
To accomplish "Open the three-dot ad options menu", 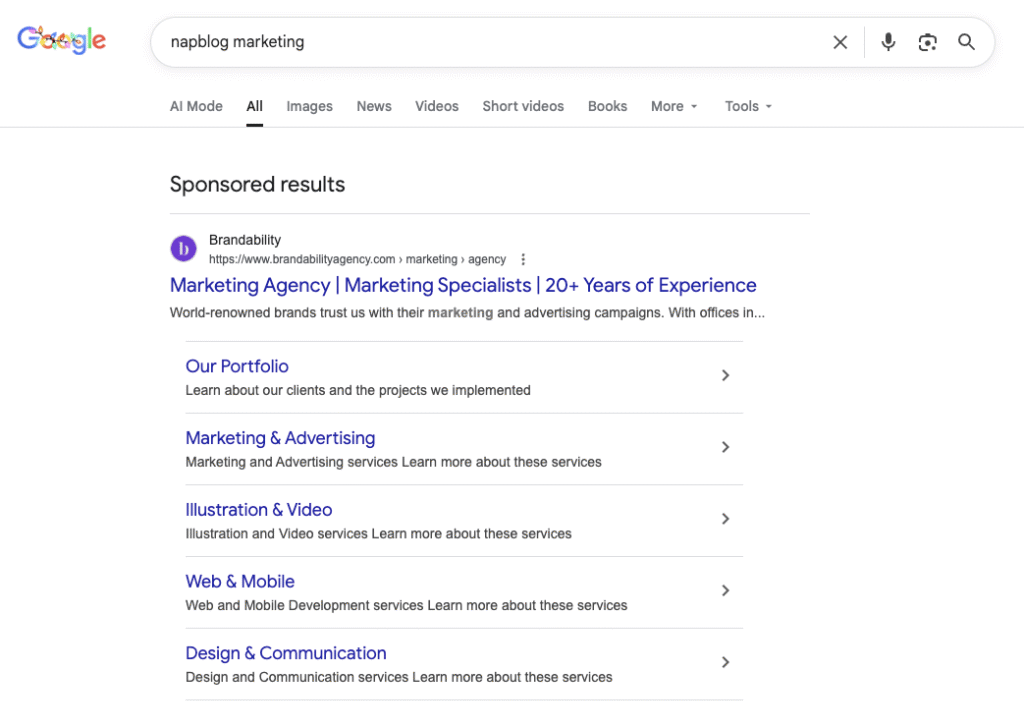I will [523, 259].
